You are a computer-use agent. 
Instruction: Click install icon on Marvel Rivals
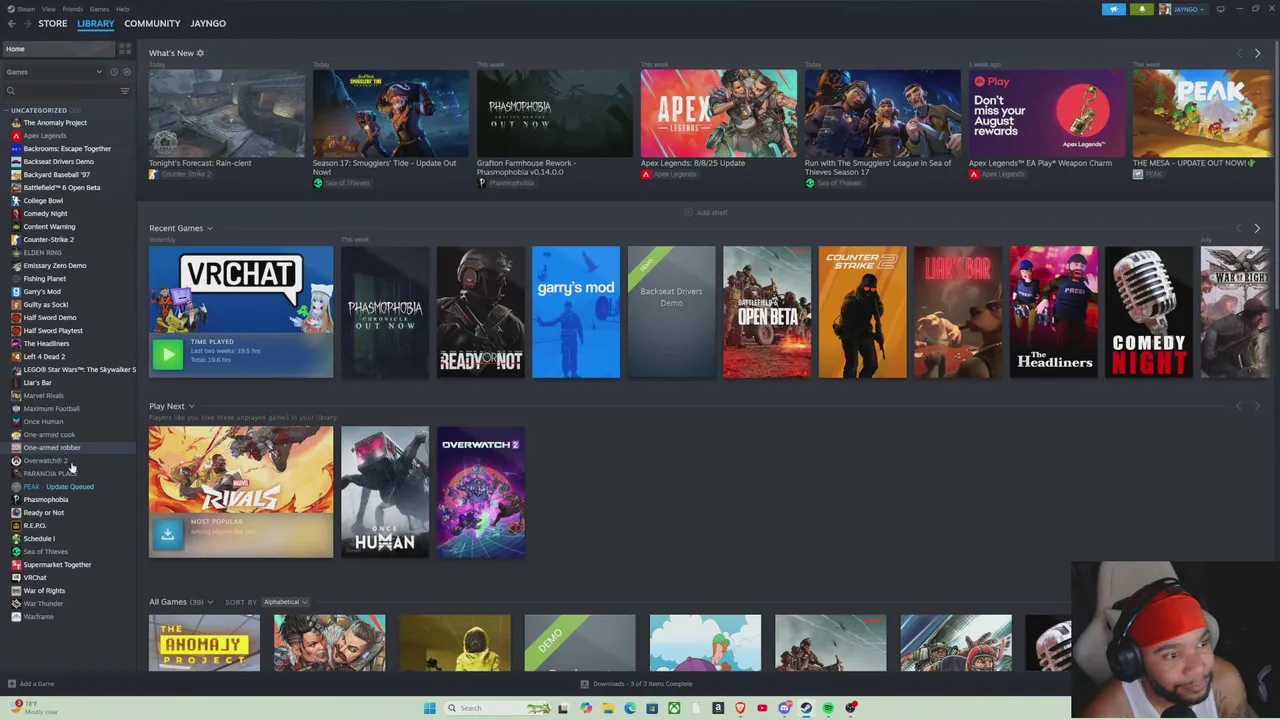167,534
